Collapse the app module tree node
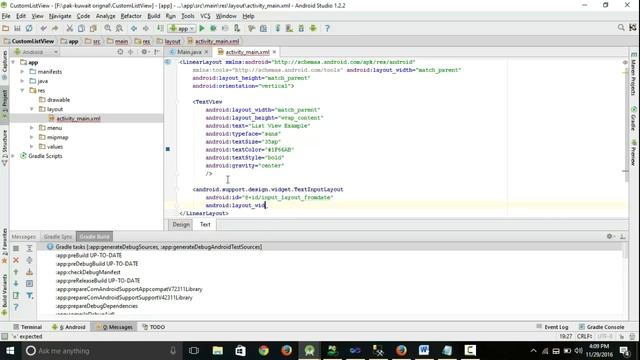 click(x=13, y=62)
